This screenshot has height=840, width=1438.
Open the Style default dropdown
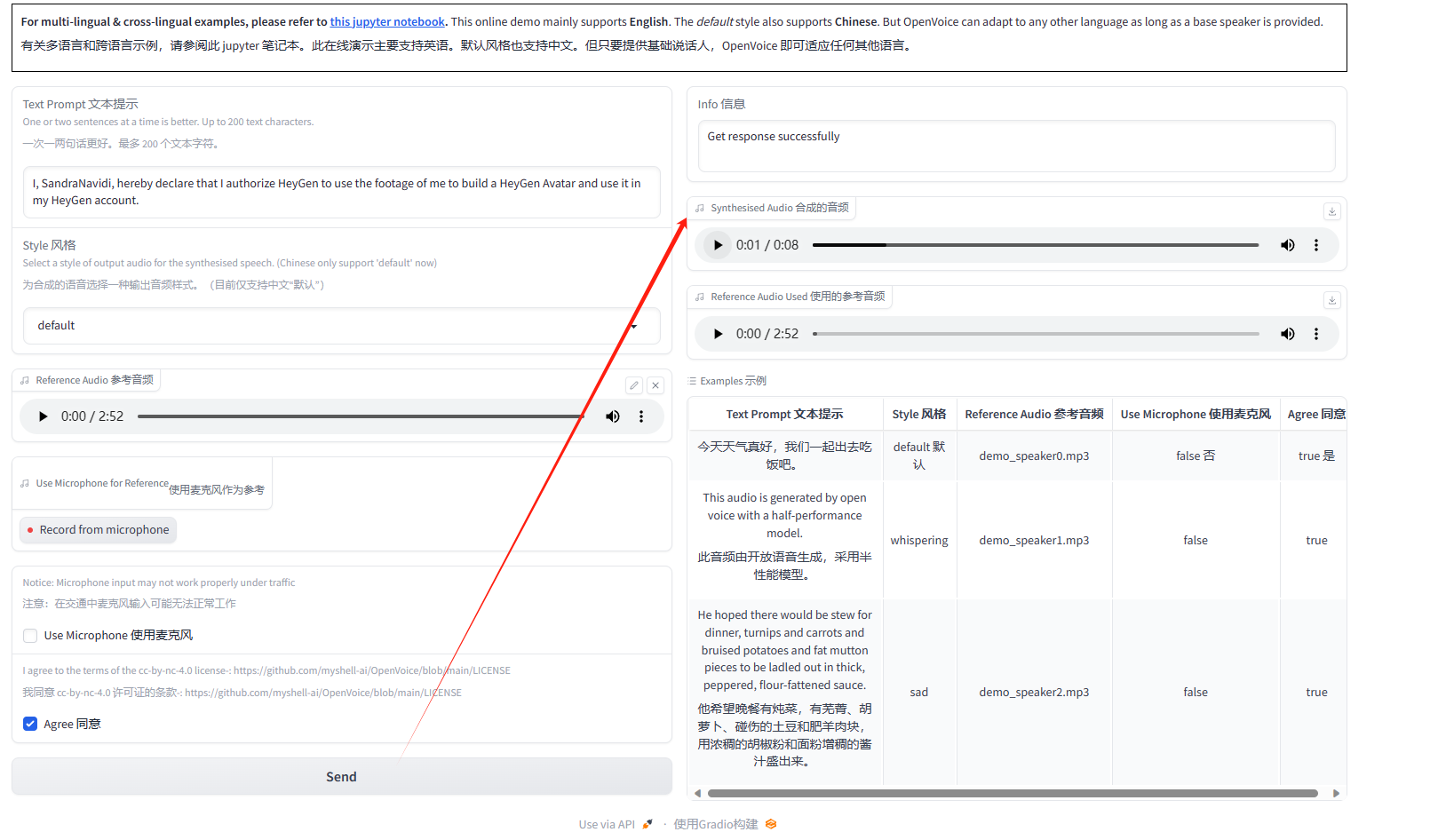tap(341, 326)
